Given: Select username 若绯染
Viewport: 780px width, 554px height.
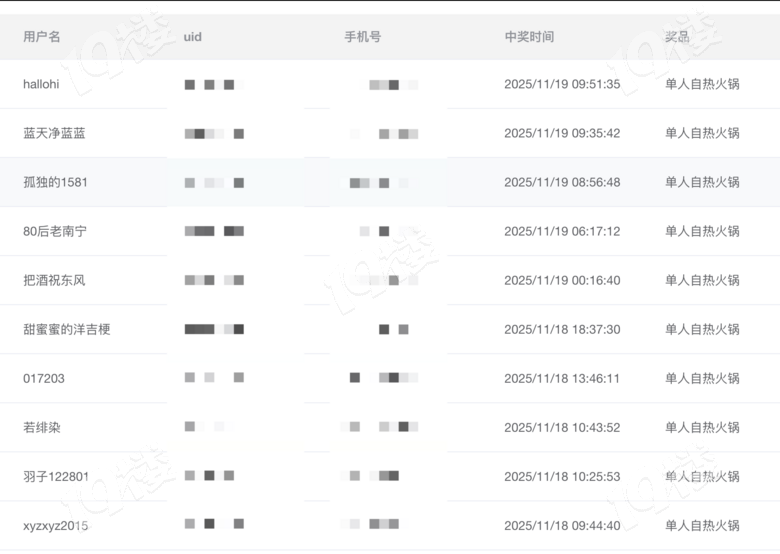Looking at the screenshot, I should tap(42, 428).
